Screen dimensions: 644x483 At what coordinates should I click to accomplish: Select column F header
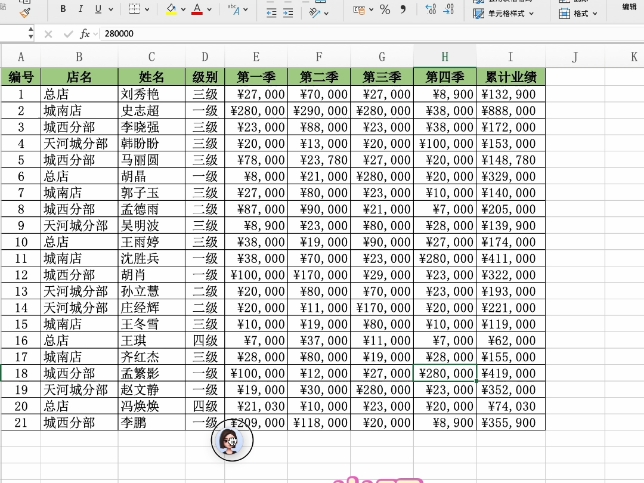[x=319, y=57]
